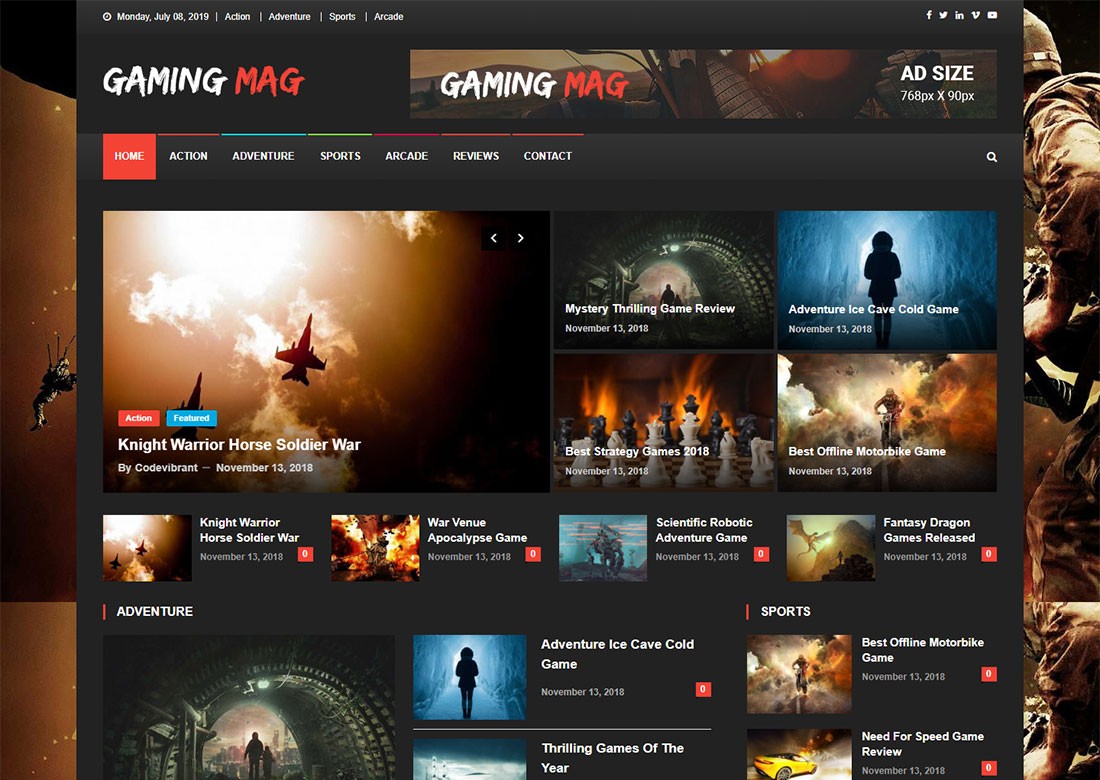1100x780 pixels.
Task: Click the Knight Warrior small thumbnail
Action: tap(147, 548)
